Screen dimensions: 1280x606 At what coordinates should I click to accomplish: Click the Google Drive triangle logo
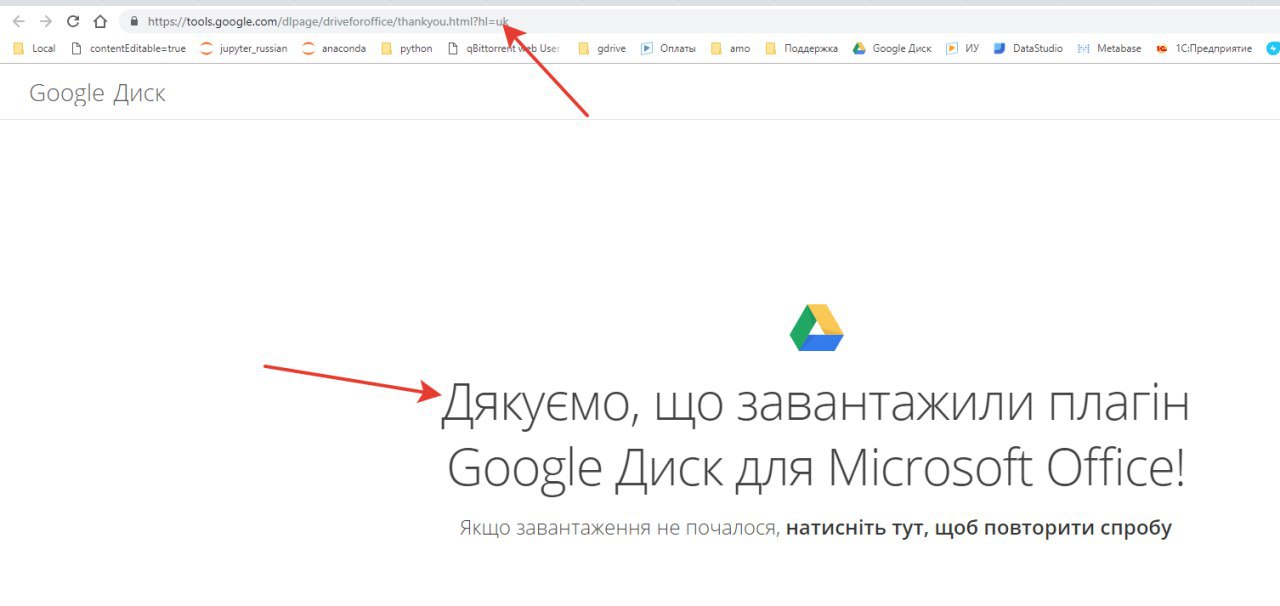pyautogui.click(x=817, y=327)
